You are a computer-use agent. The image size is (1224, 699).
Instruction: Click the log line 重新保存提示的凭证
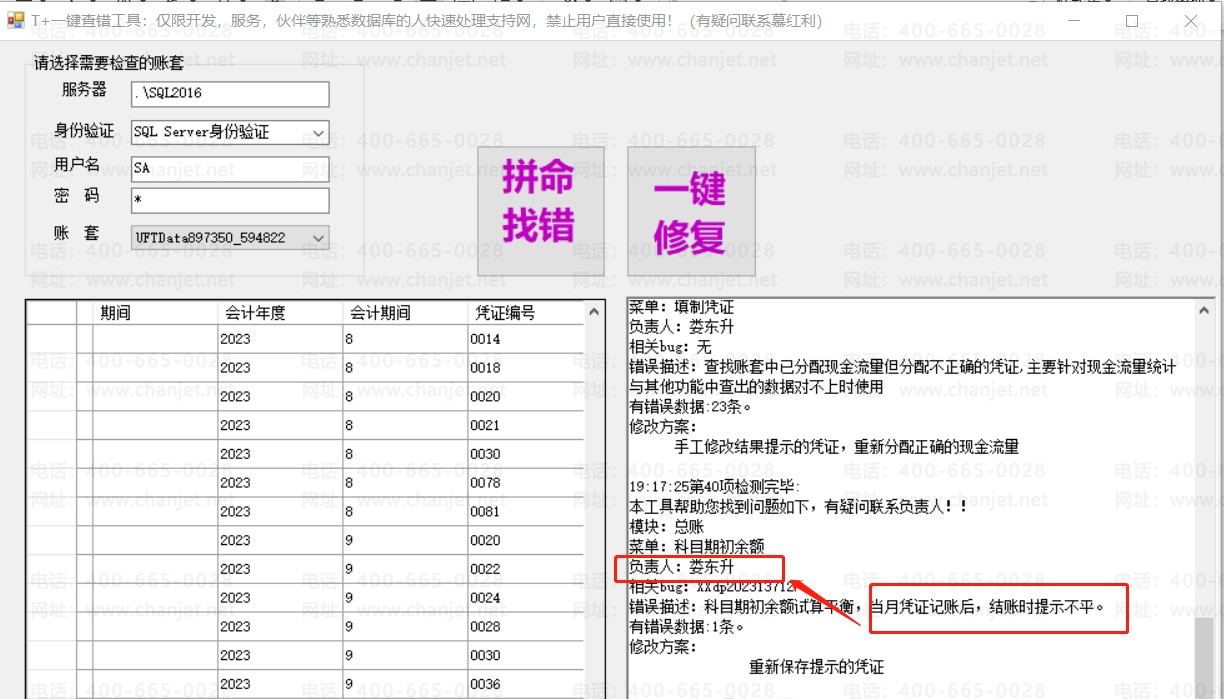click(x=817, y=667)
